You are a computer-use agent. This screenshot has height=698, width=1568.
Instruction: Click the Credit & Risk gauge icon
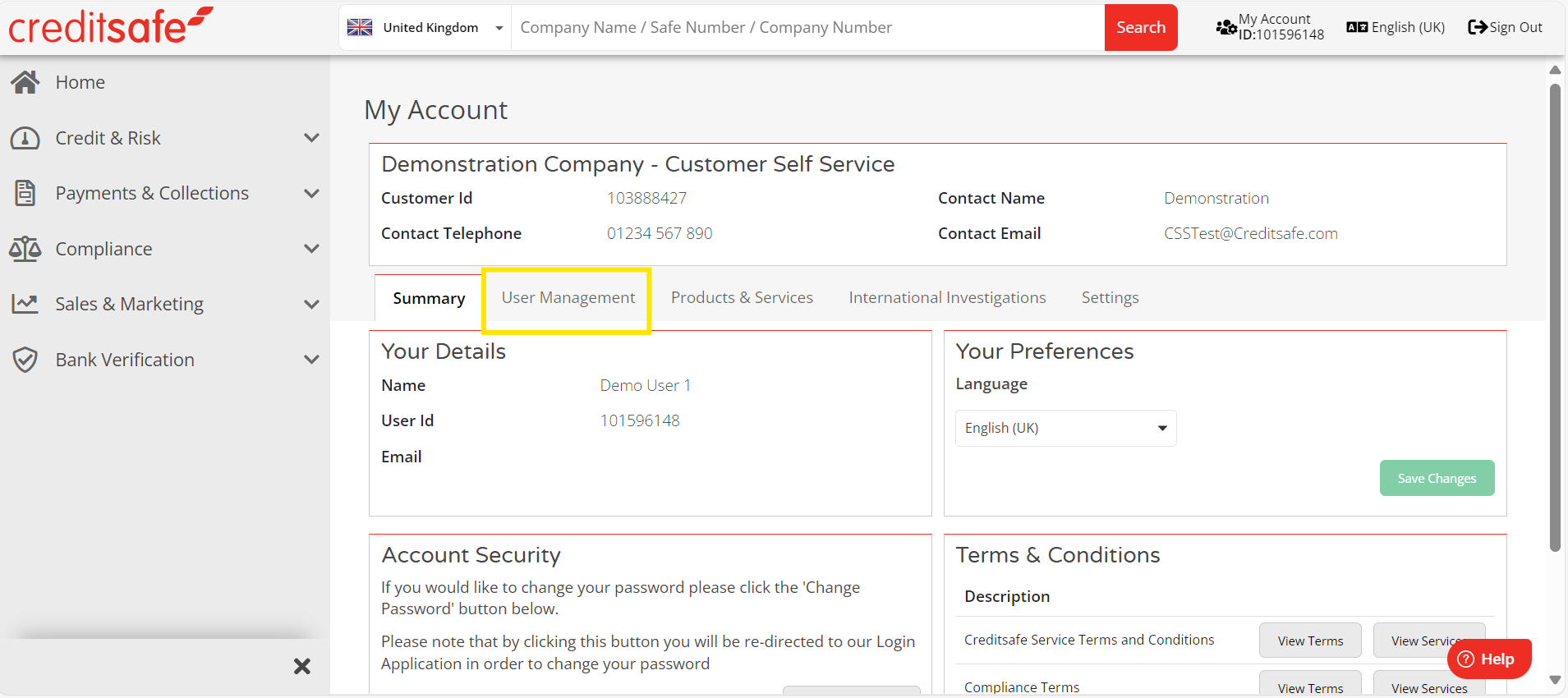(x=25, y=138)
